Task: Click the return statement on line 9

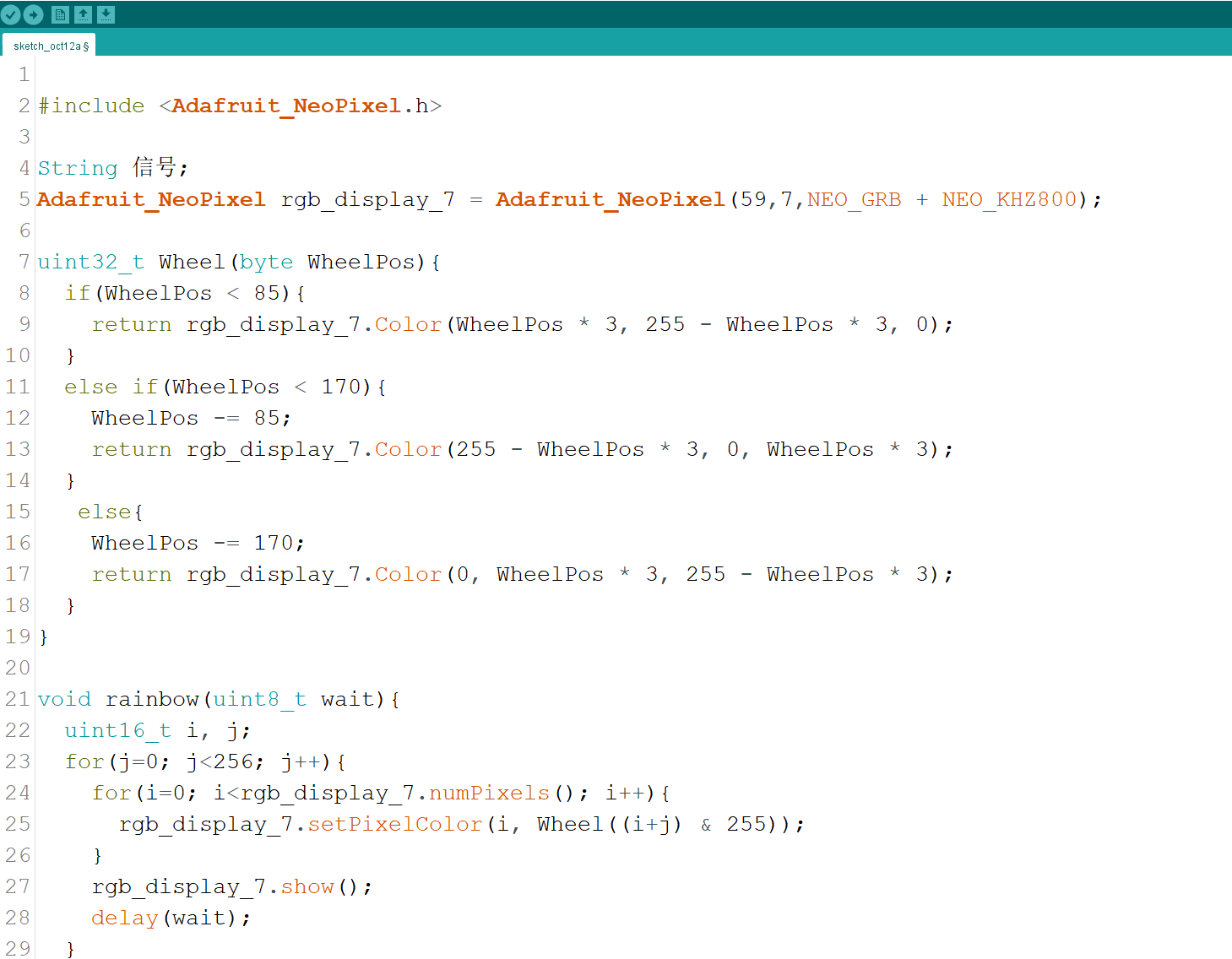Action: point(523,324)
